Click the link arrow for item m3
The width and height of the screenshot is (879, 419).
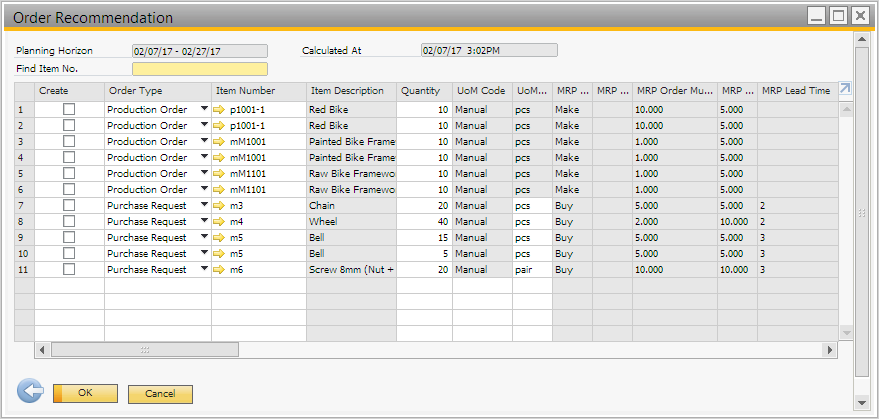(x=220, y=206)
